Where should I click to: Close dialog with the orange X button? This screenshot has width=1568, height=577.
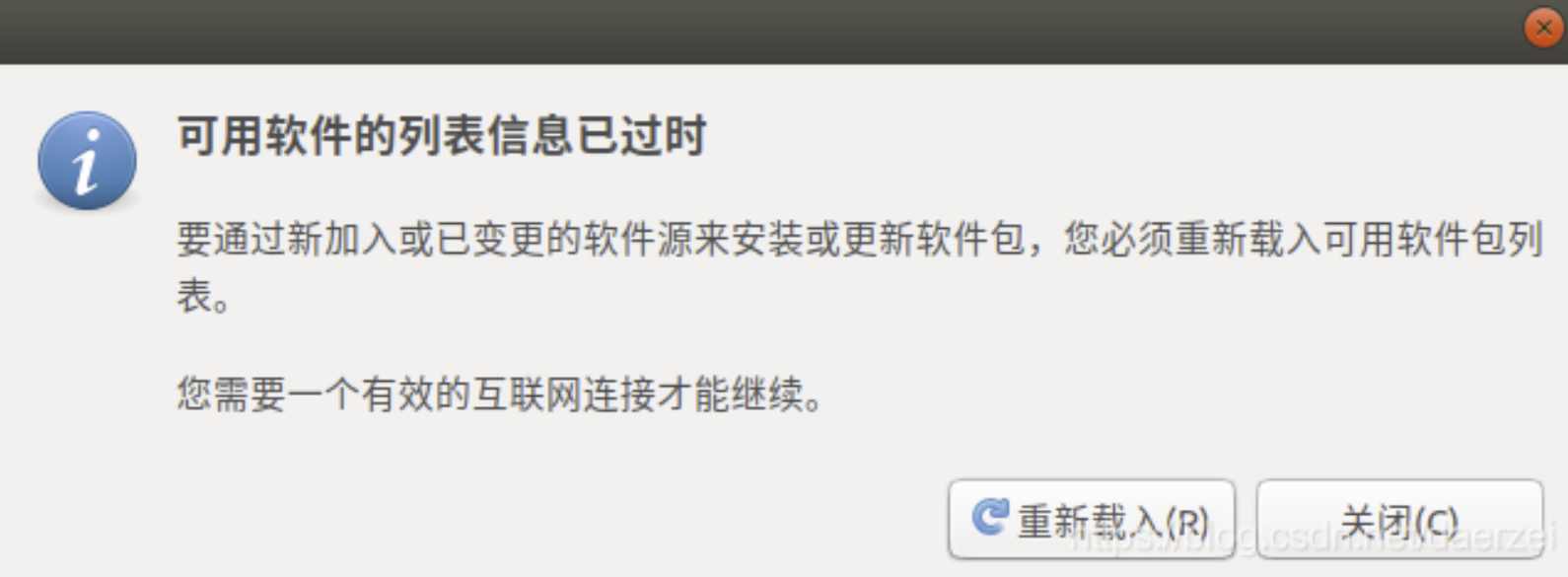(x=1543, y=28)
